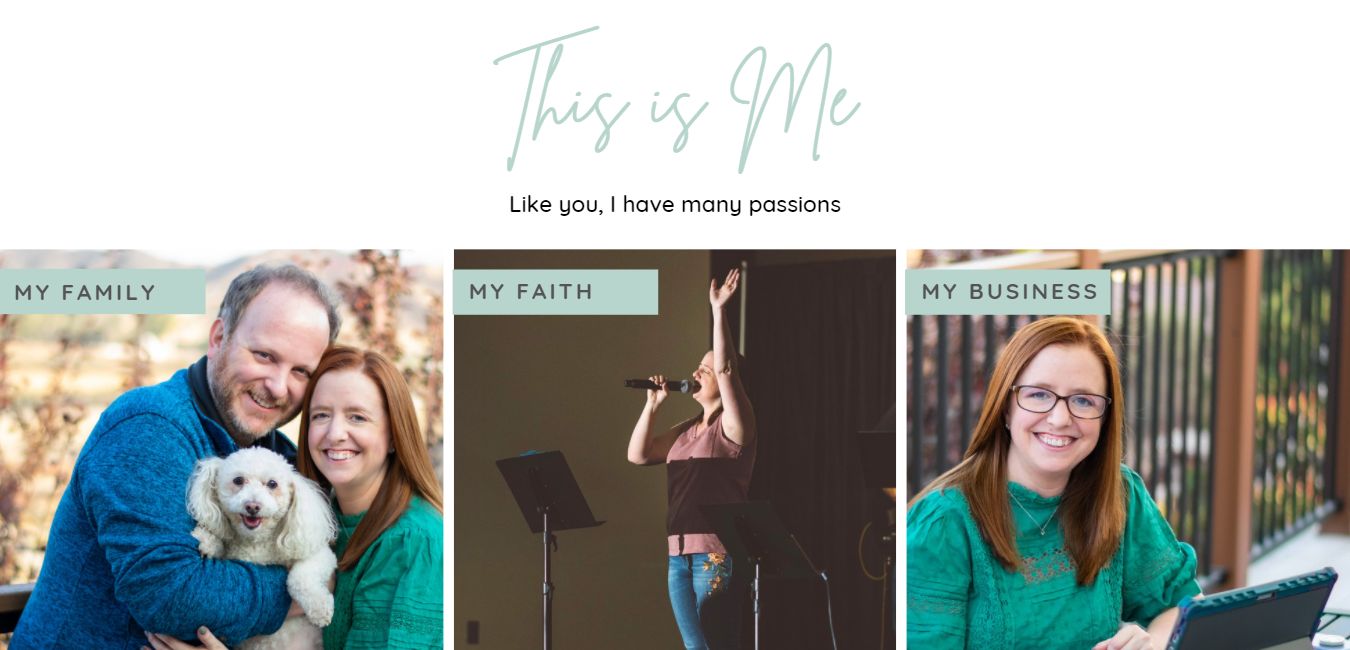This screenshot has width=1350, height=650.
Task: Click the This is Me script heading
Action: 676,99
